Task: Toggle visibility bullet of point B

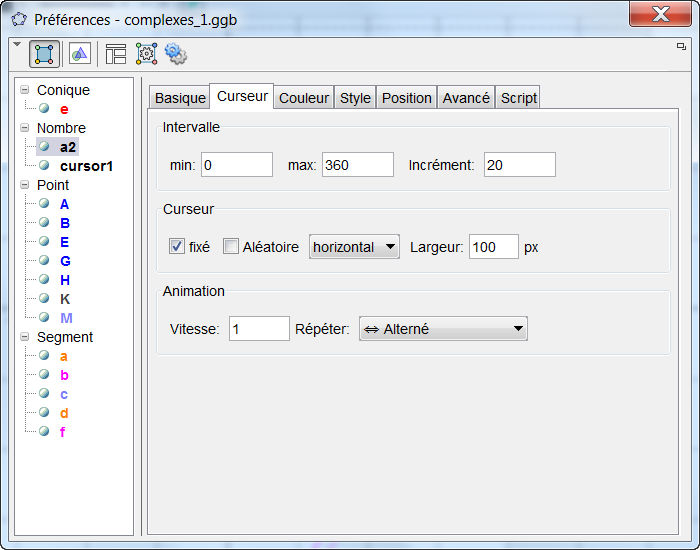Action: (x=44, y=222)
